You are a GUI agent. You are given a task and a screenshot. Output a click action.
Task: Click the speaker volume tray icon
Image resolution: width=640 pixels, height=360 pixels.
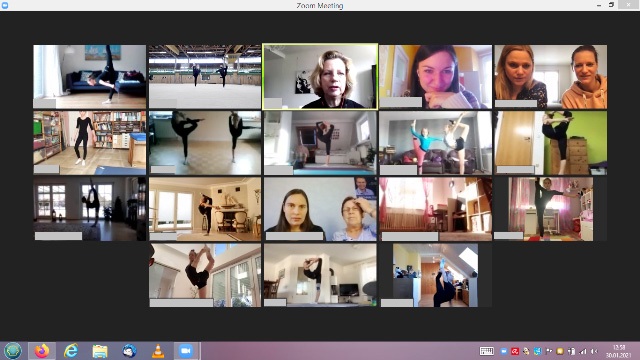[594, 351]
